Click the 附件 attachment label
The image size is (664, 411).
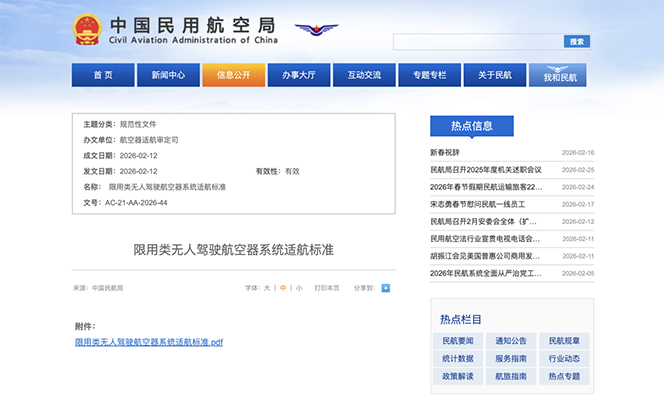click(x=85, y=326)
